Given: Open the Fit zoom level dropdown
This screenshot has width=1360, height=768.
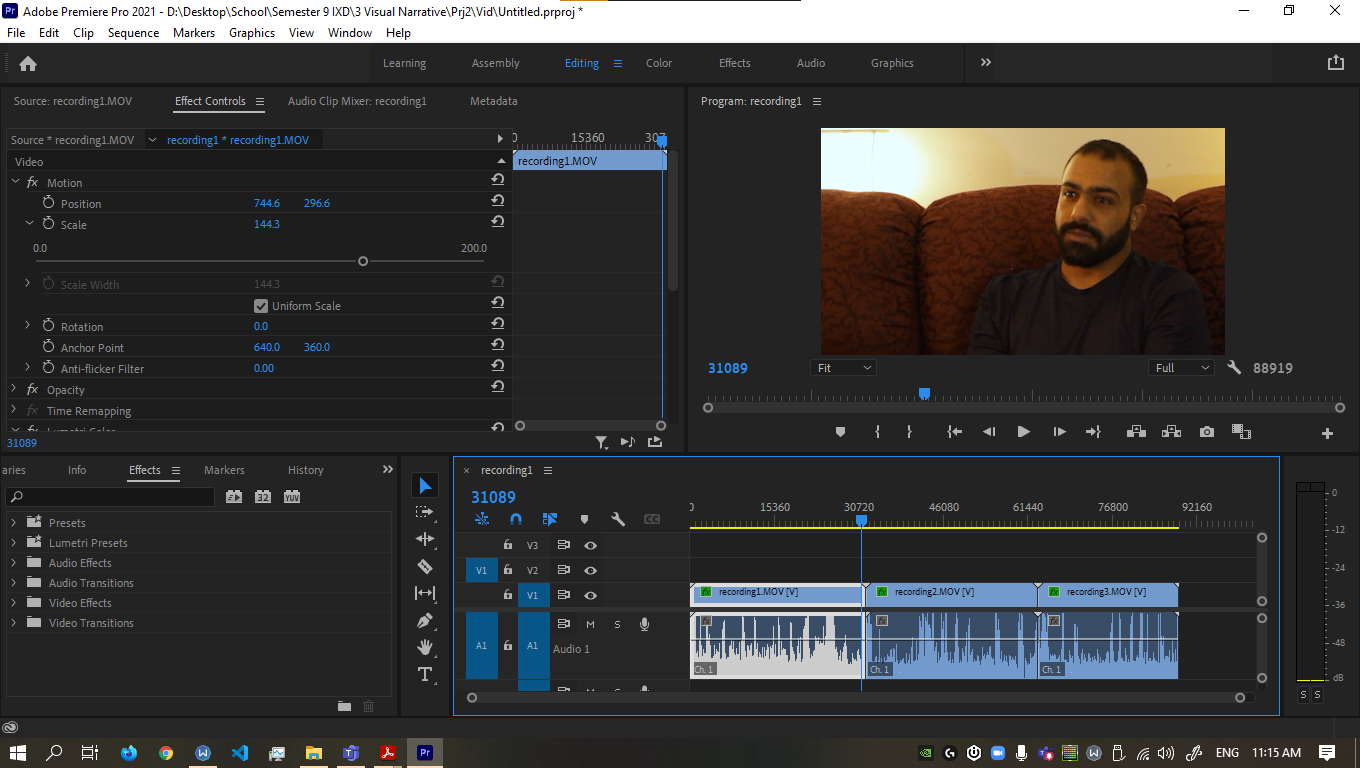Looking at the screenshot, I should [x=844, y=368].
